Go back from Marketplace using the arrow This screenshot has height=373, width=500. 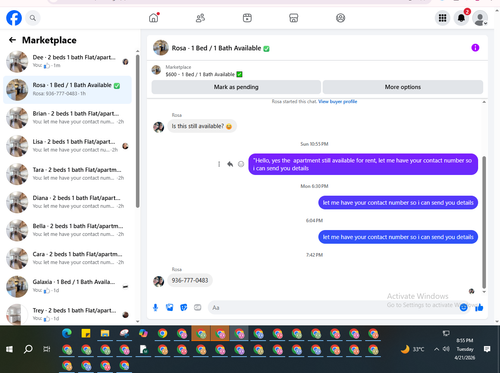click(x=12, y=40)
